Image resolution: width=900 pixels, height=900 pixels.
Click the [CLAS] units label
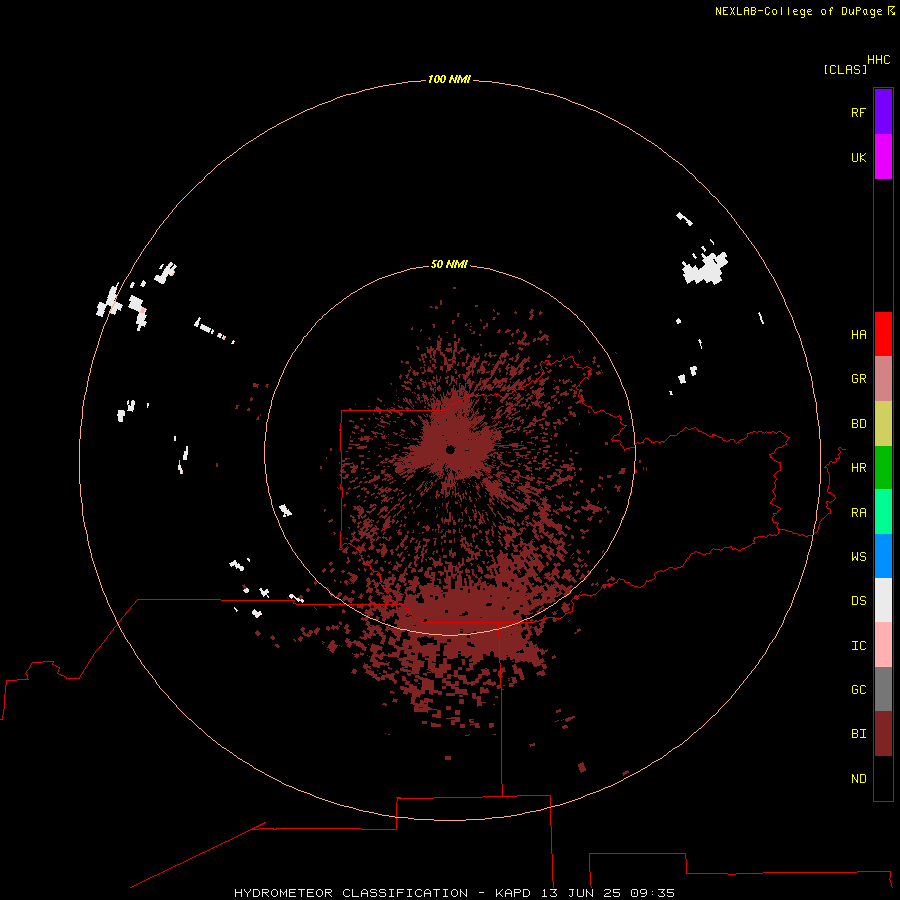[845, 69]
